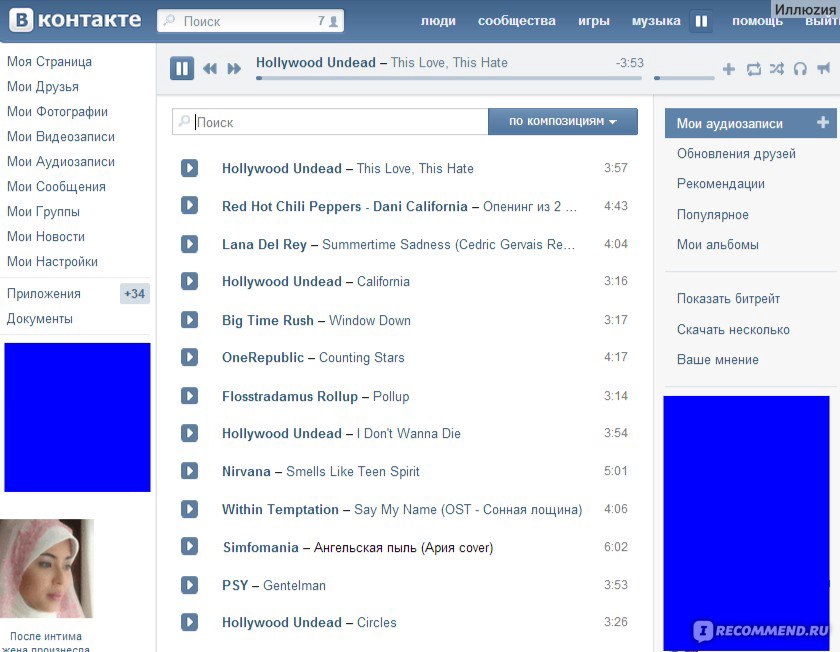The width and height of the screenshot is (840, 652).
Task: Click the +34 applications counter
Action: coord(134,294)
